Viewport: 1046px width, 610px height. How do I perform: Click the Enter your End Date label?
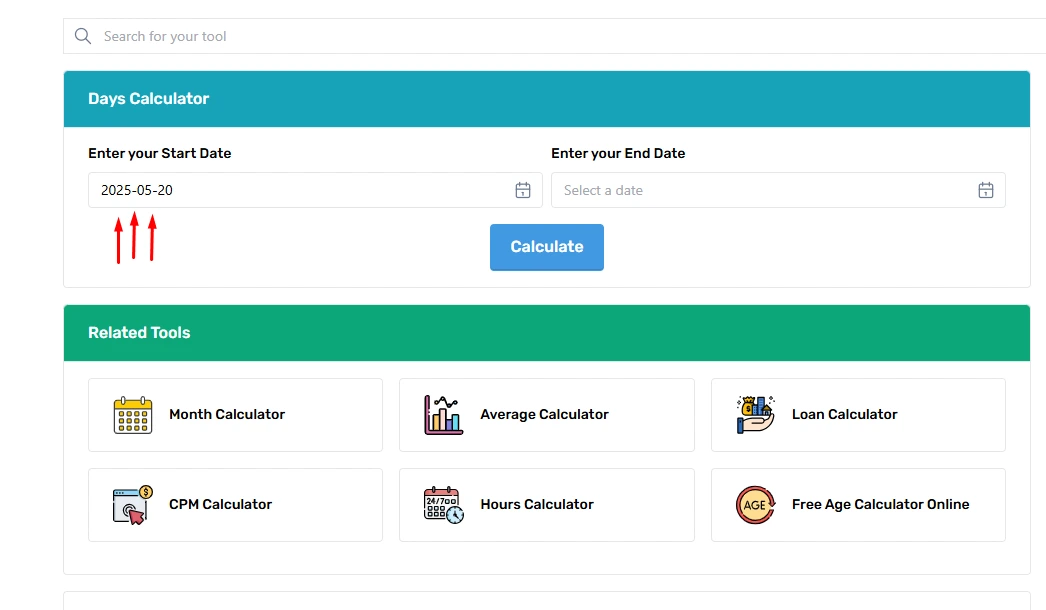(x=618, y=154)
